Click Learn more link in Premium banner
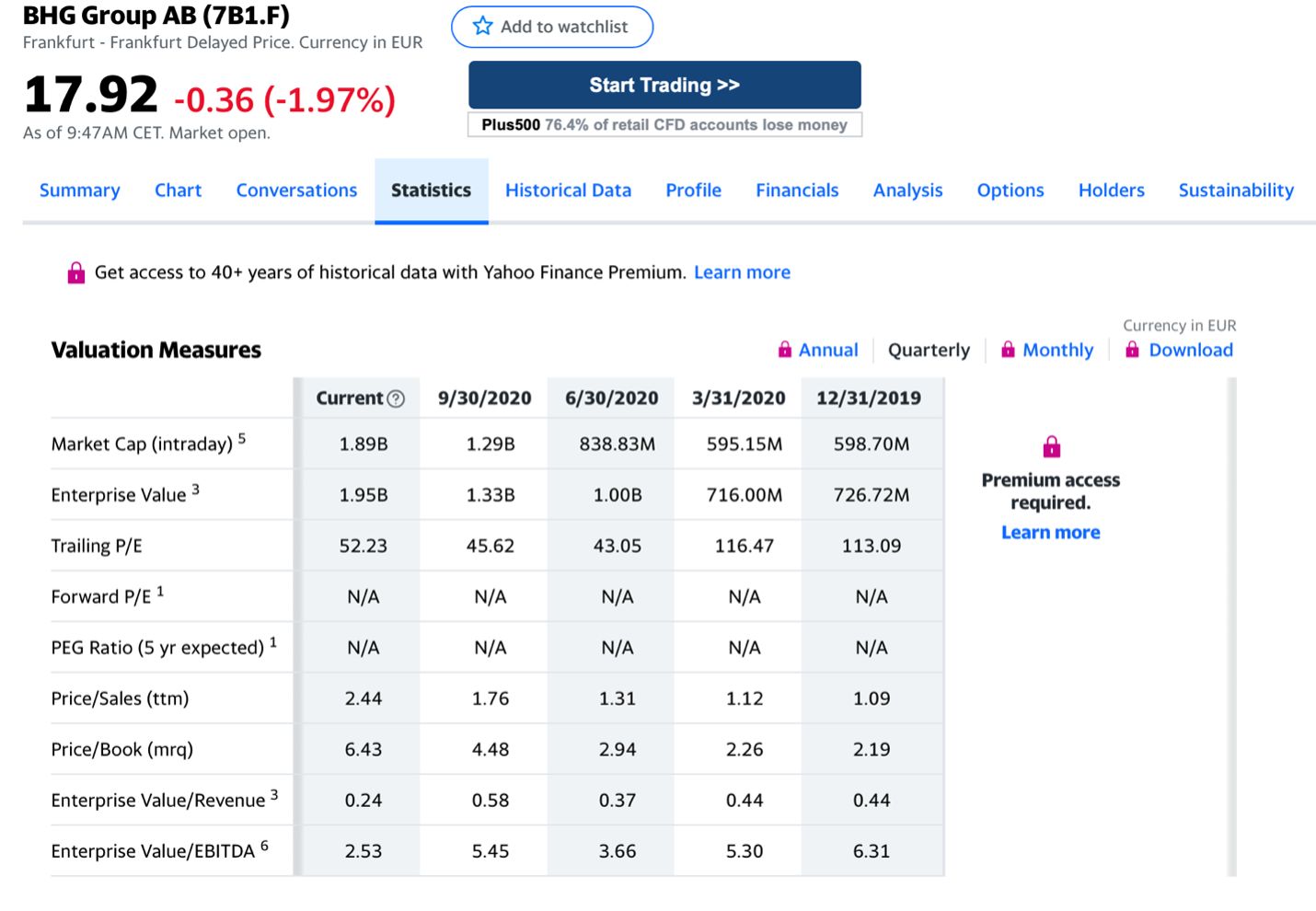Viewport: 1316px width, 911px height. pyautogui.click(x=742, y=272)
